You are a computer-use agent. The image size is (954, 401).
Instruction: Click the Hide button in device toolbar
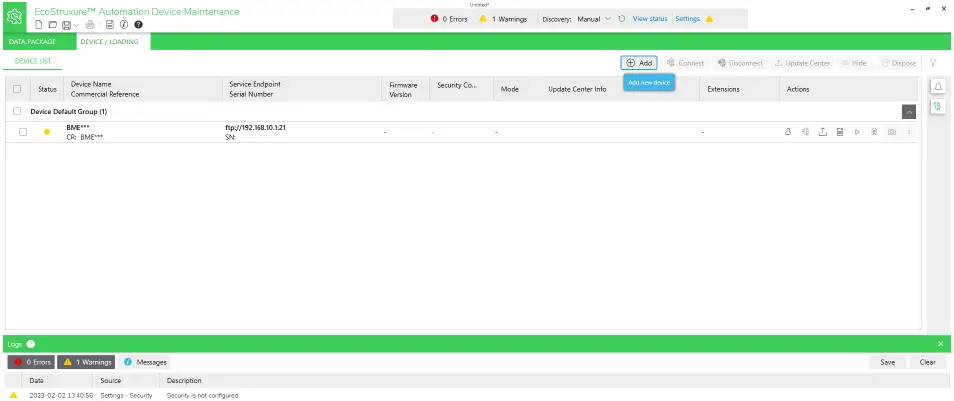pyautogui.click(x=854, y=63)
